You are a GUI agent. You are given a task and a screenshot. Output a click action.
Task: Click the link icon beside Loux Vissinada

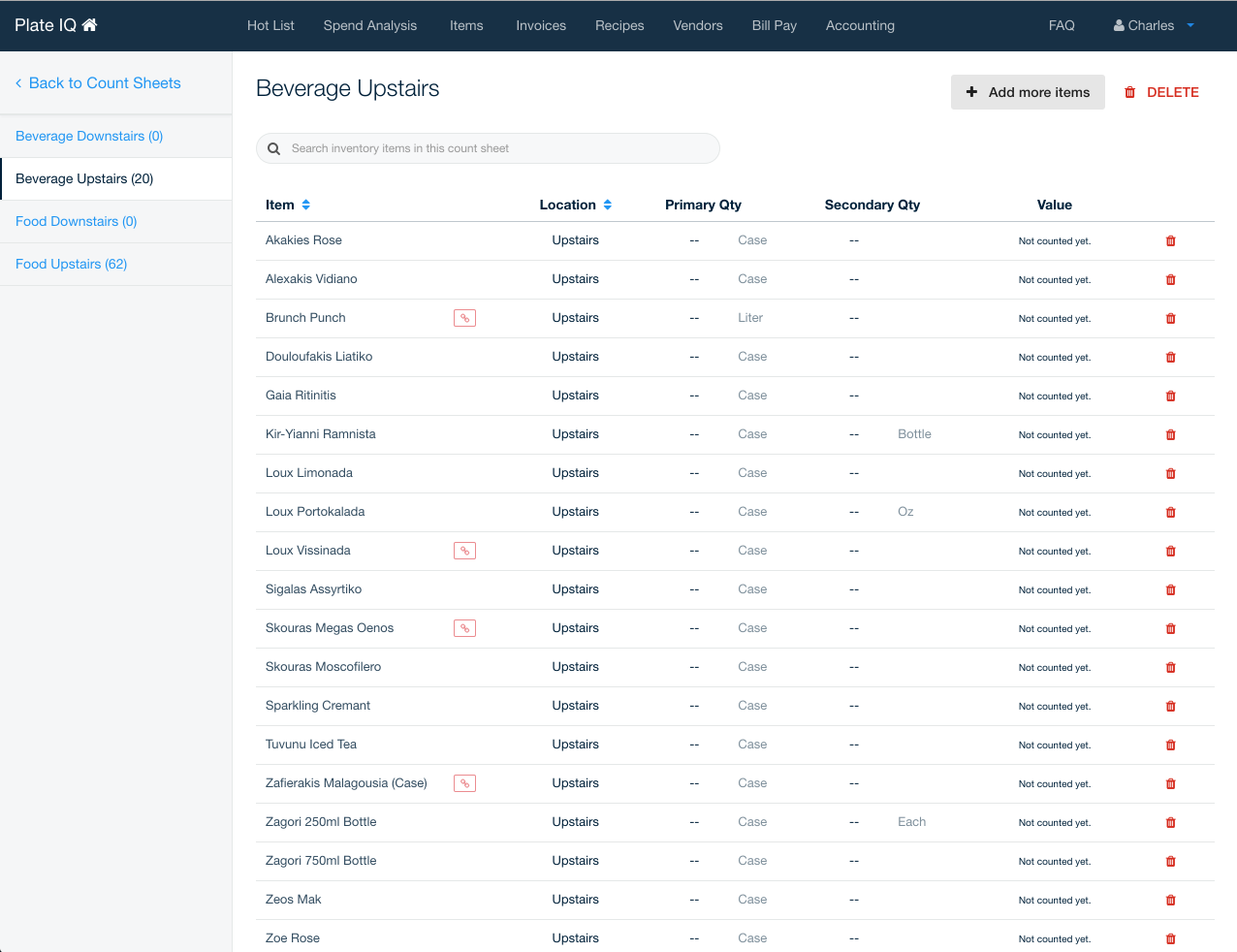(464, 551)
